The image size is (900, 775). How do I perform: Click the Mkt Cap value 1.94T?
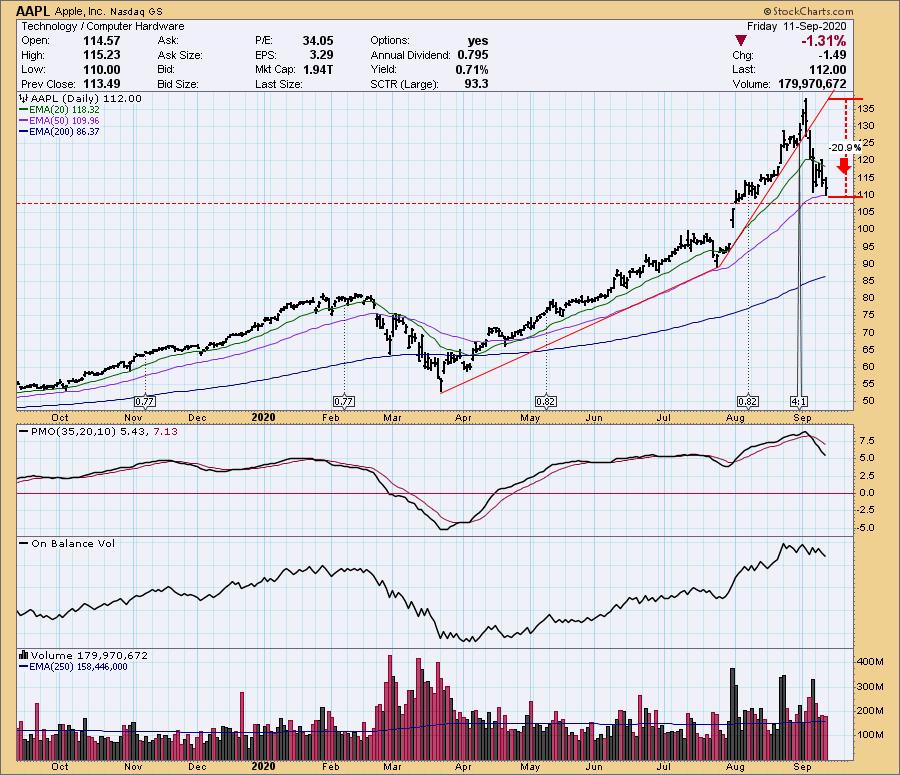point(317,69)
